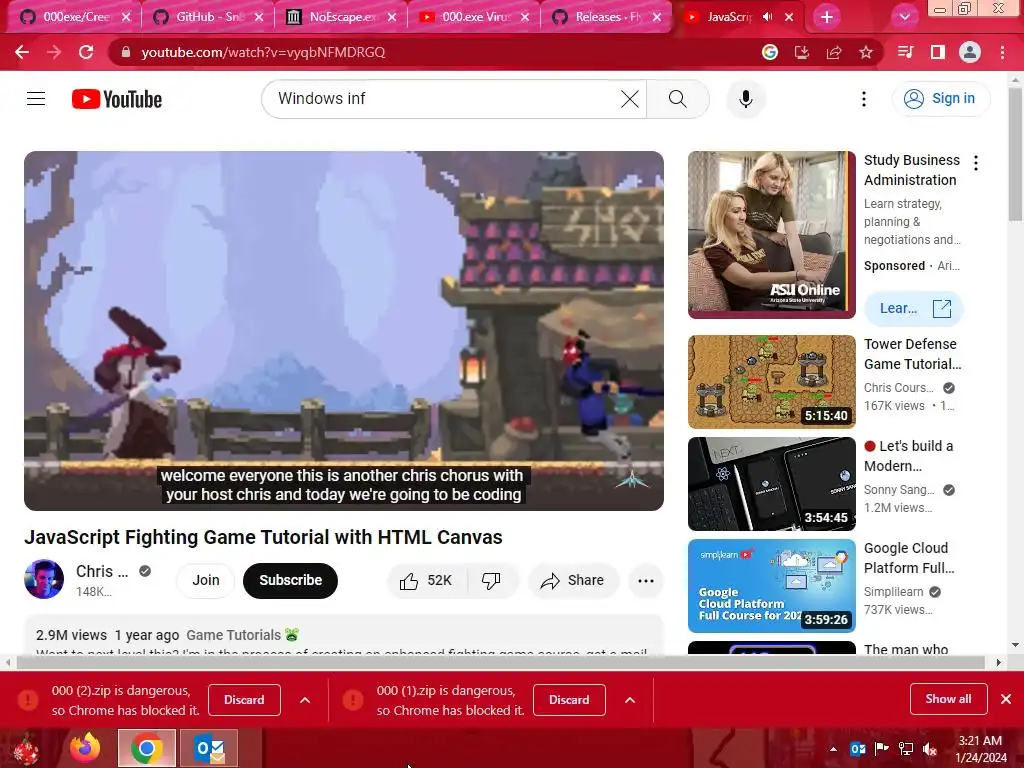Screen dimensions: 1024x768
Task: Expand options for 000 (2).zip download
Action: 304,700
